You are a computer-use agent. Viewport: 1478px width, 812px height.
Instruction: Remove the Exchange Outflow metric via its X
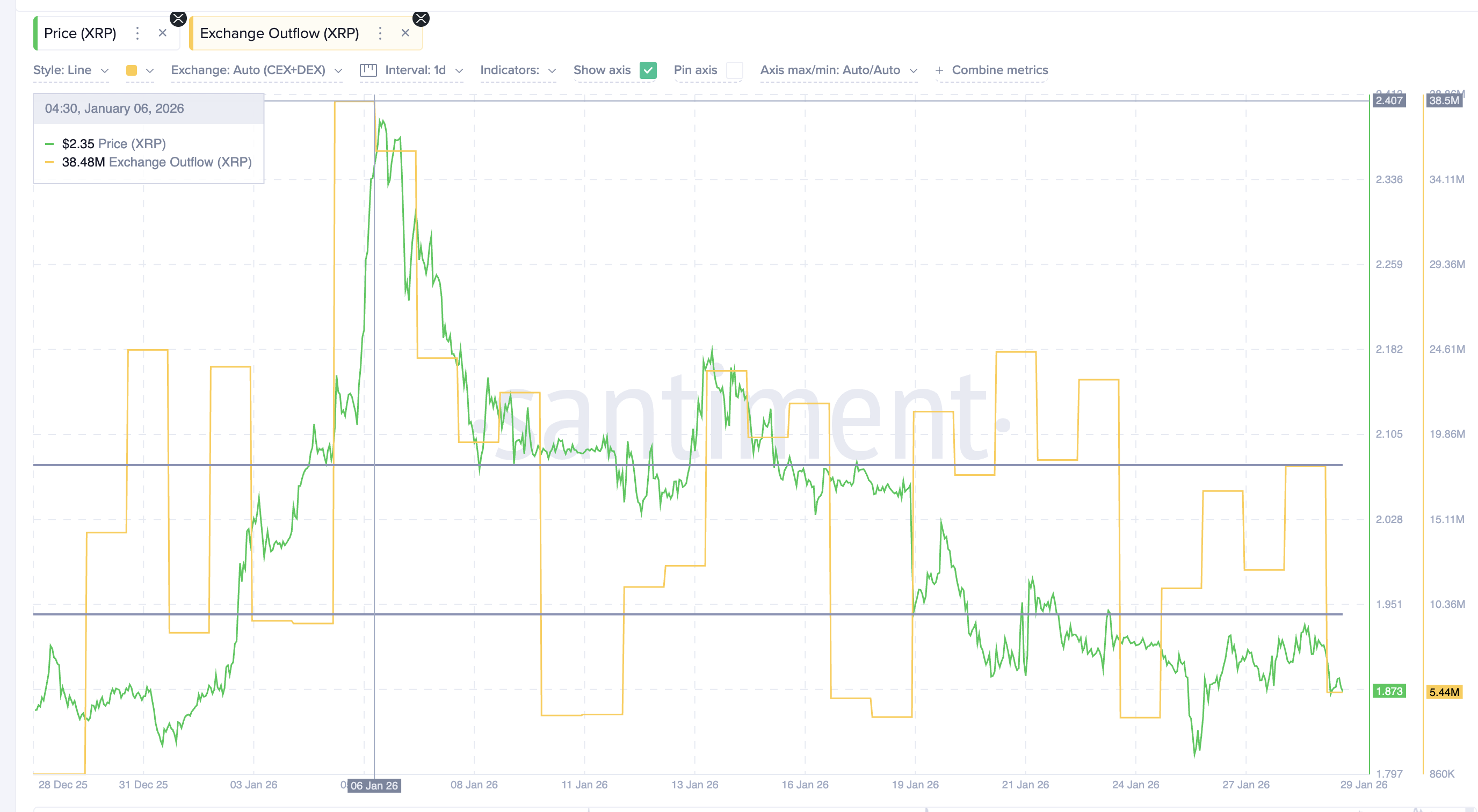tap(405, 33)
